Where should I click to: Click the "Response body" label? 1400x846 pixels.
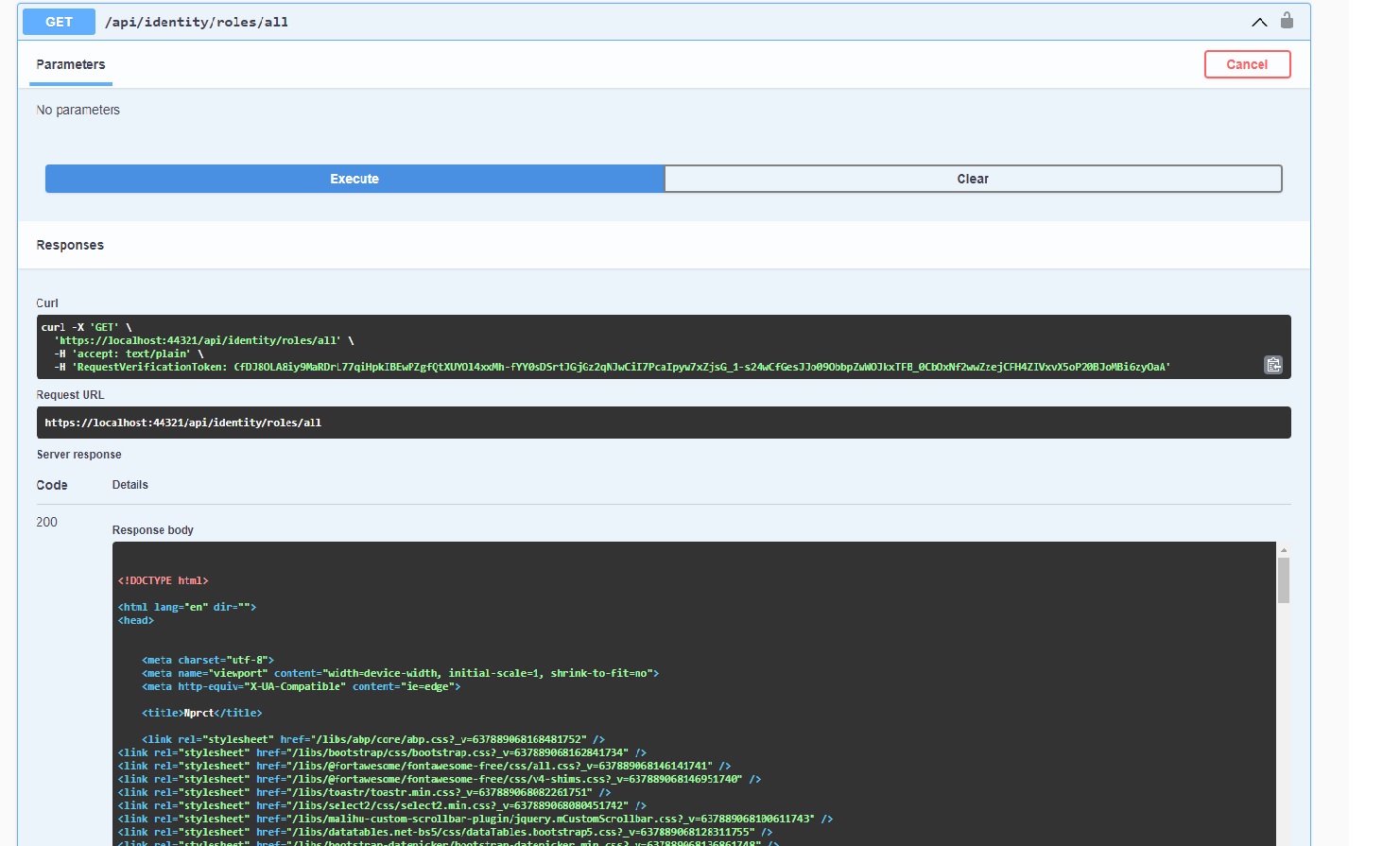tap(153, 530)
